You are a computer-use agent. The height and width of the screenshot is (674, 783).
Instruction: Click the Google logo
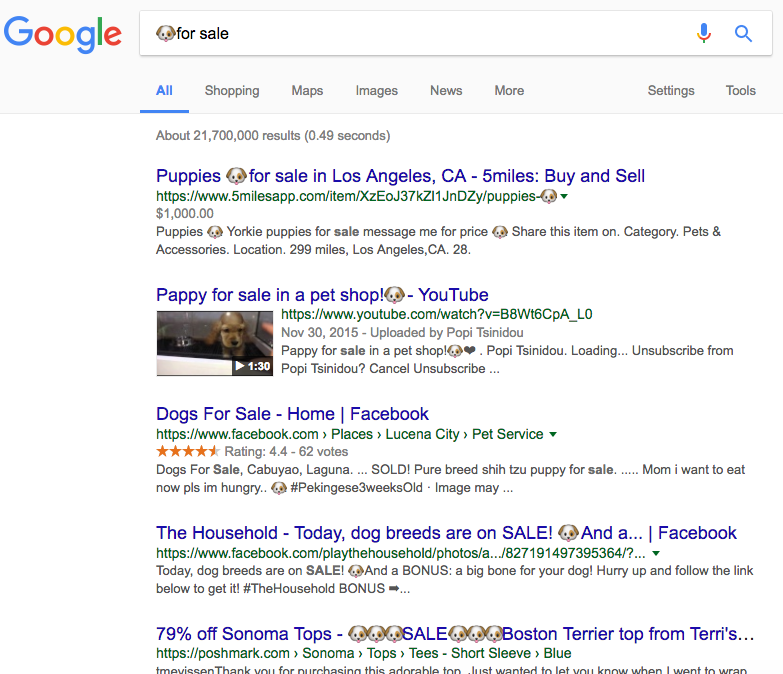click(62, 34)
